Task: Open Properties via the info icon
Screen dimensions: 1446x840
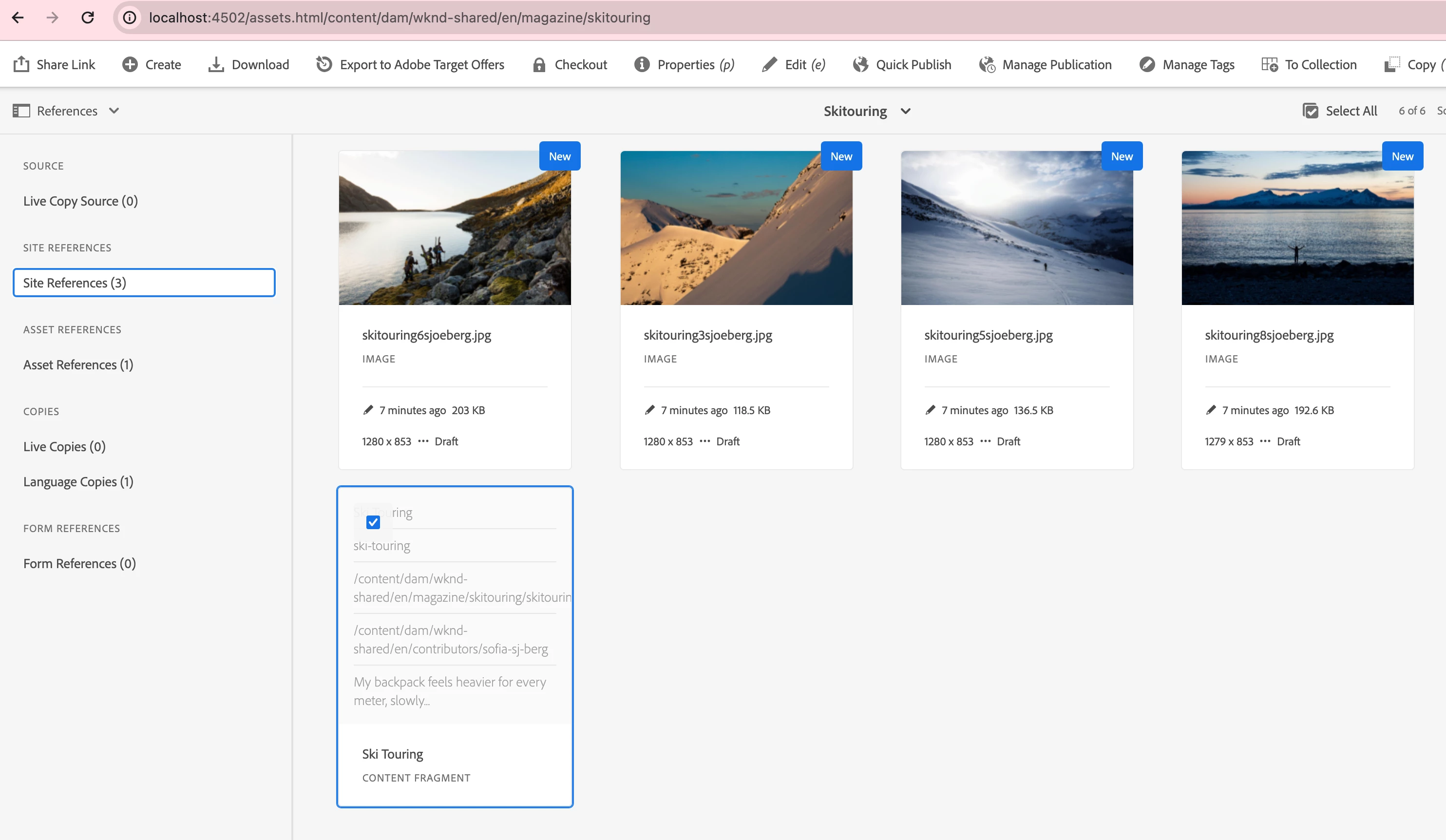Action: coord(642,64)
